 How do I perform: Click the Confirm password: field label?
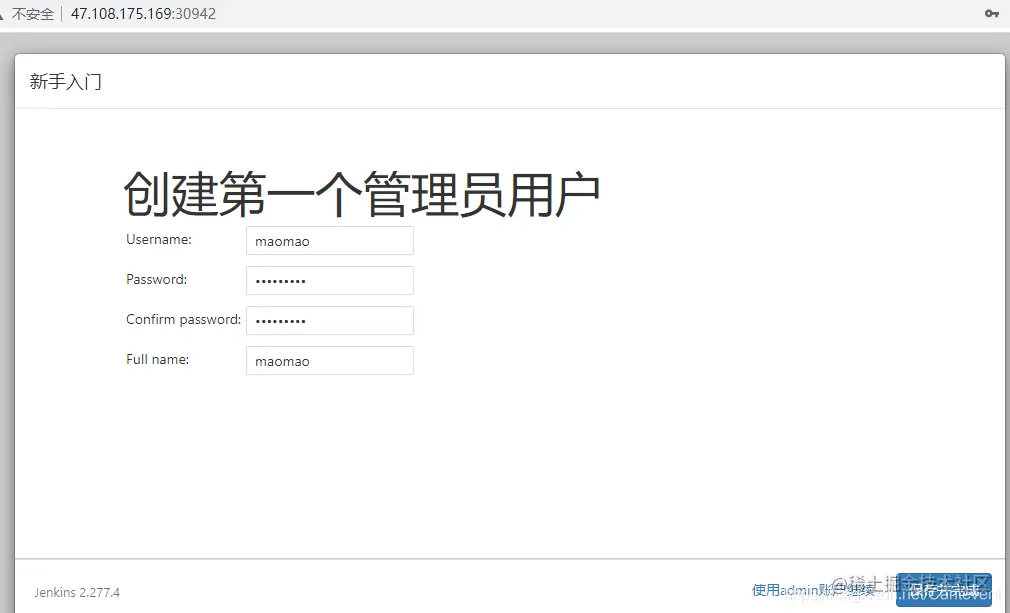click(x=182, y=319)
